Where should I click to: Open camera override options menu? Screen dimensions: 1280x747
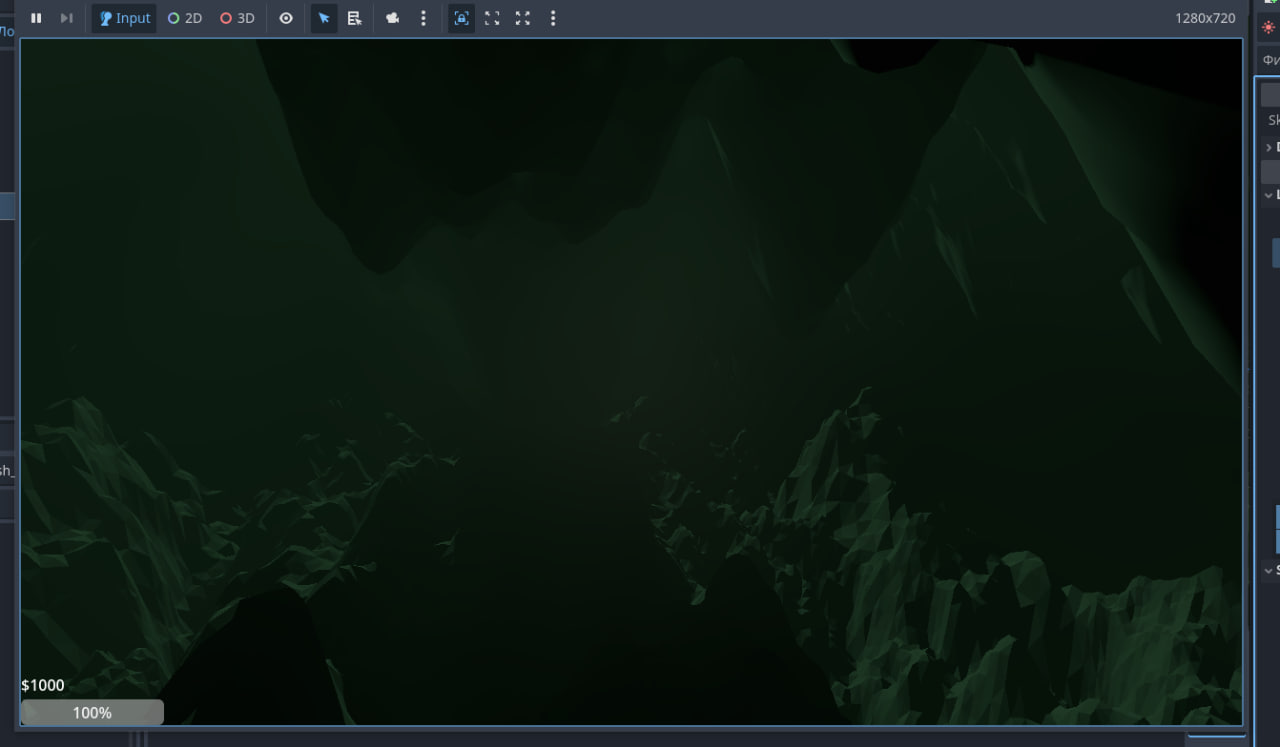click(x=423, y=18)
